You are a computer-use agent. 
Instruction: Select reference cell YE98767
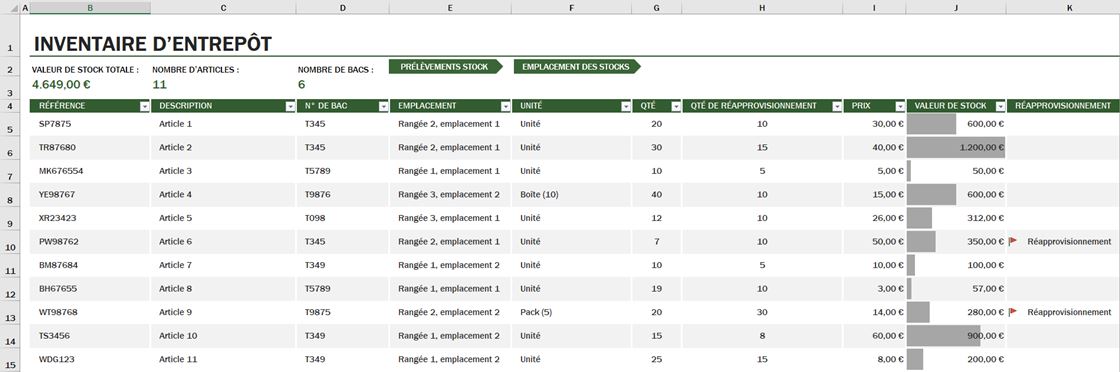[x=90, y=194]
